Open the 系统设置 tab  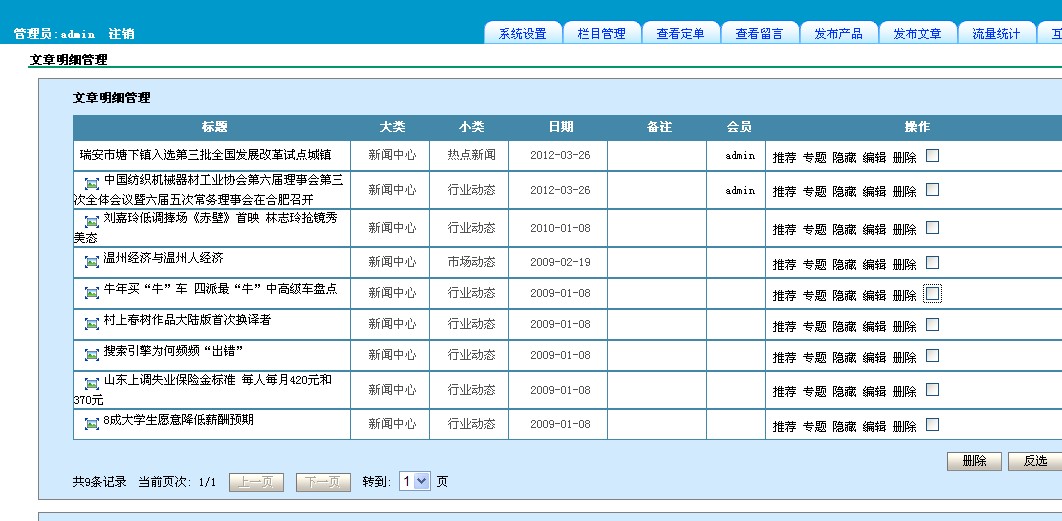click(x=522, y=33)
